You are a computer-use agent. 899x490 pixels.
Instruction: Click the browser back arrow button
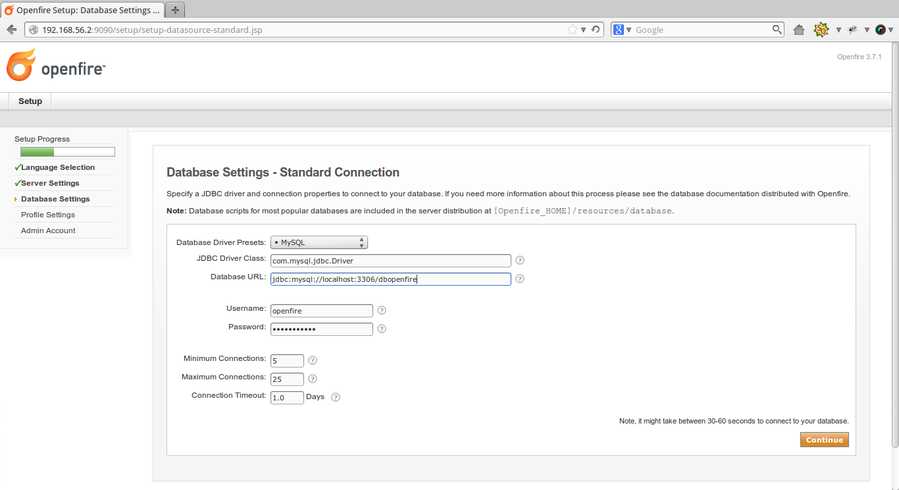click(x=11, y=30)
